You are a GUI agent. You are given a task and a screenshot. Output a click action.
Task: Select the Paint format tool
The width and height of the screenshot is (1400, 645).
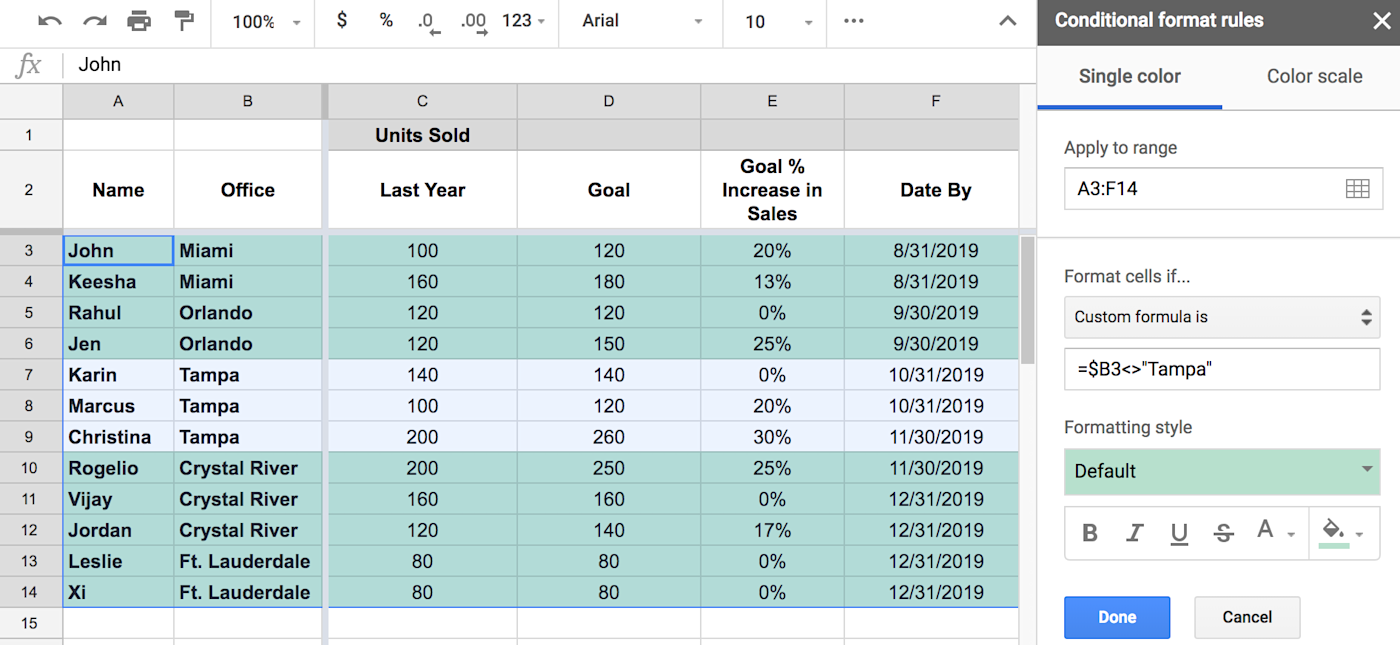click(184, 20)
